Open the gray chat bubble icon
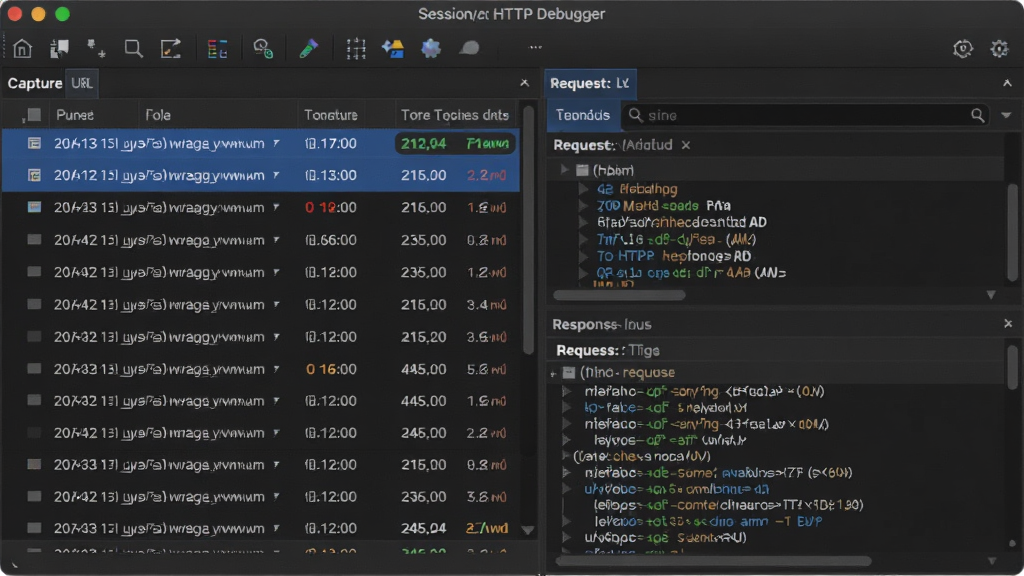The height and width of the screenshot is (576, 1024). pos(469,48)
